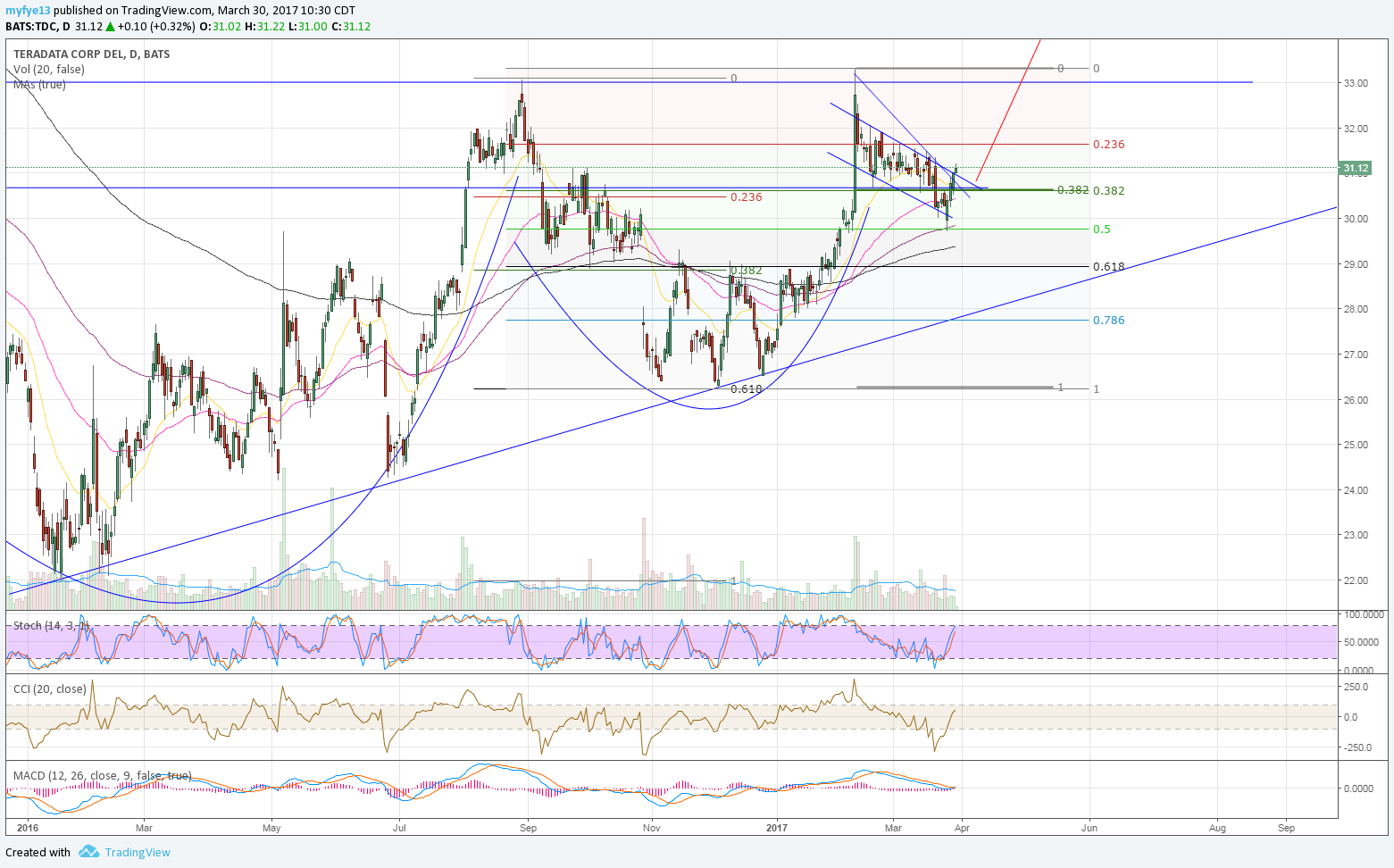Click the Jul label on the time axis
Image resolution: width=1394 pixels, height=868 pixels.
point(398,828)
